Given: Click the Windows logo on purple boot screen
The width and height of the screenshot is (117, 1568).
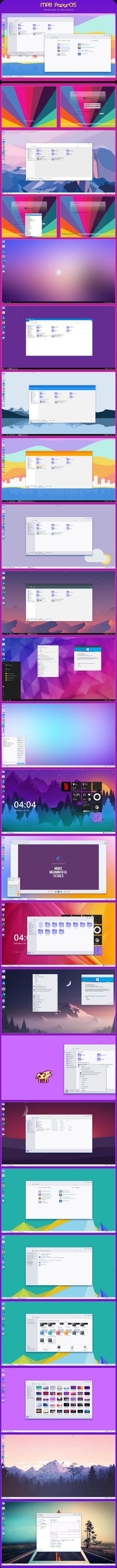Looking at the screenshot, I should pos(58,273).
